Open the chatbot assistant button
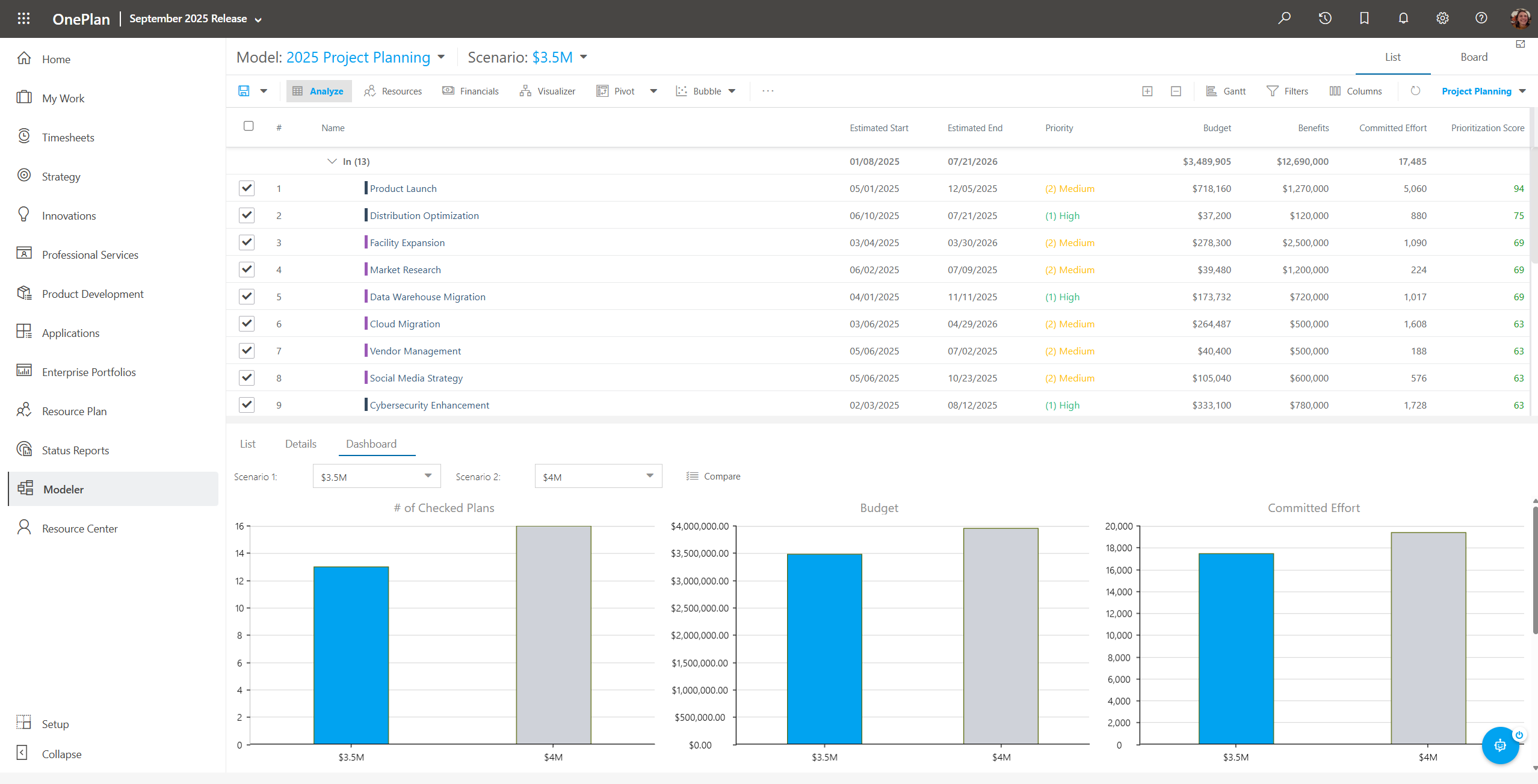Screen dimensions: 1538x784 pyautogui.click(x=1499, y=745)
